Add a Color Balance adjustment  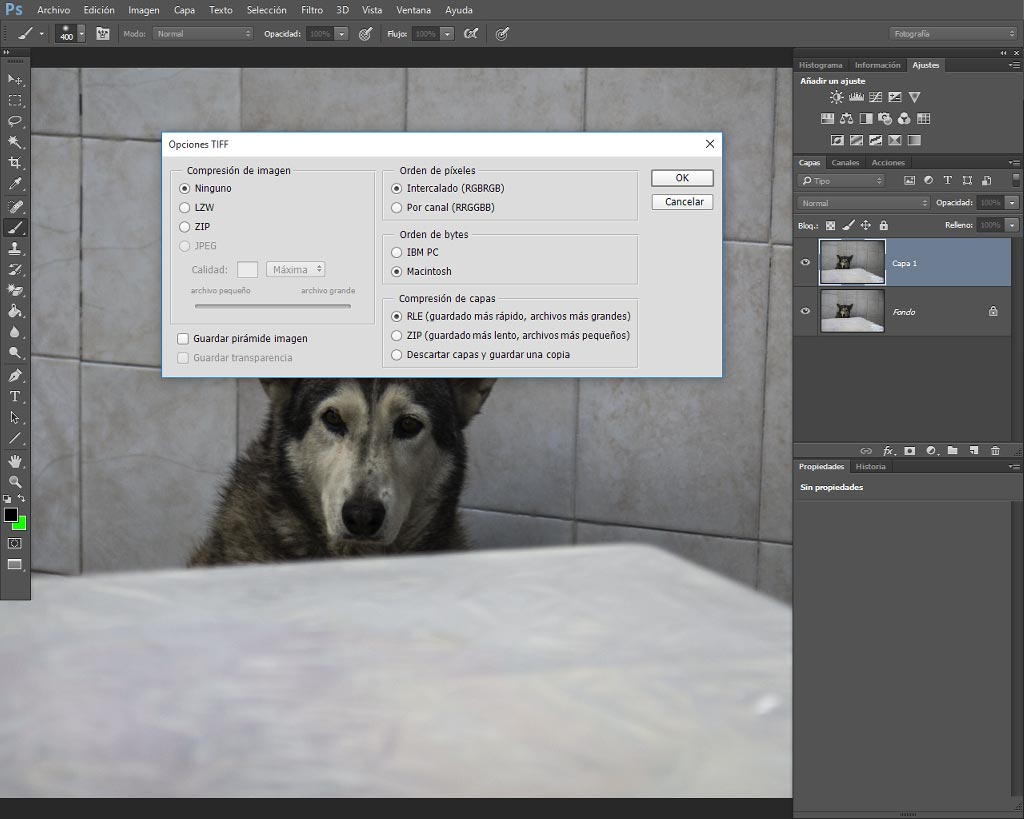pos(846,119)
